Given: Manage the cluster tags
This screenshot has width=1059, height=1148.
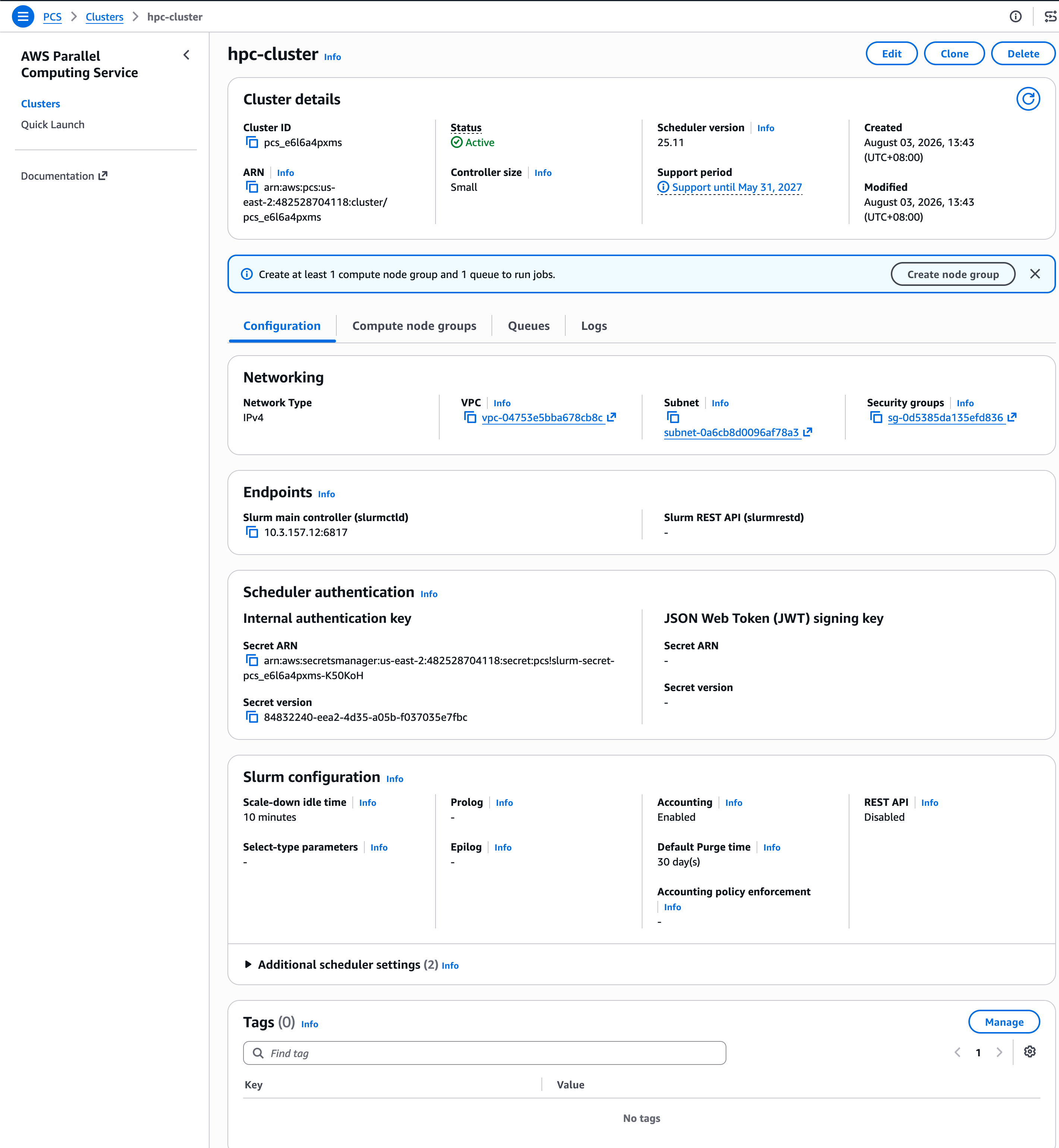Looking at the screenshot, I should point(1004,1022).
